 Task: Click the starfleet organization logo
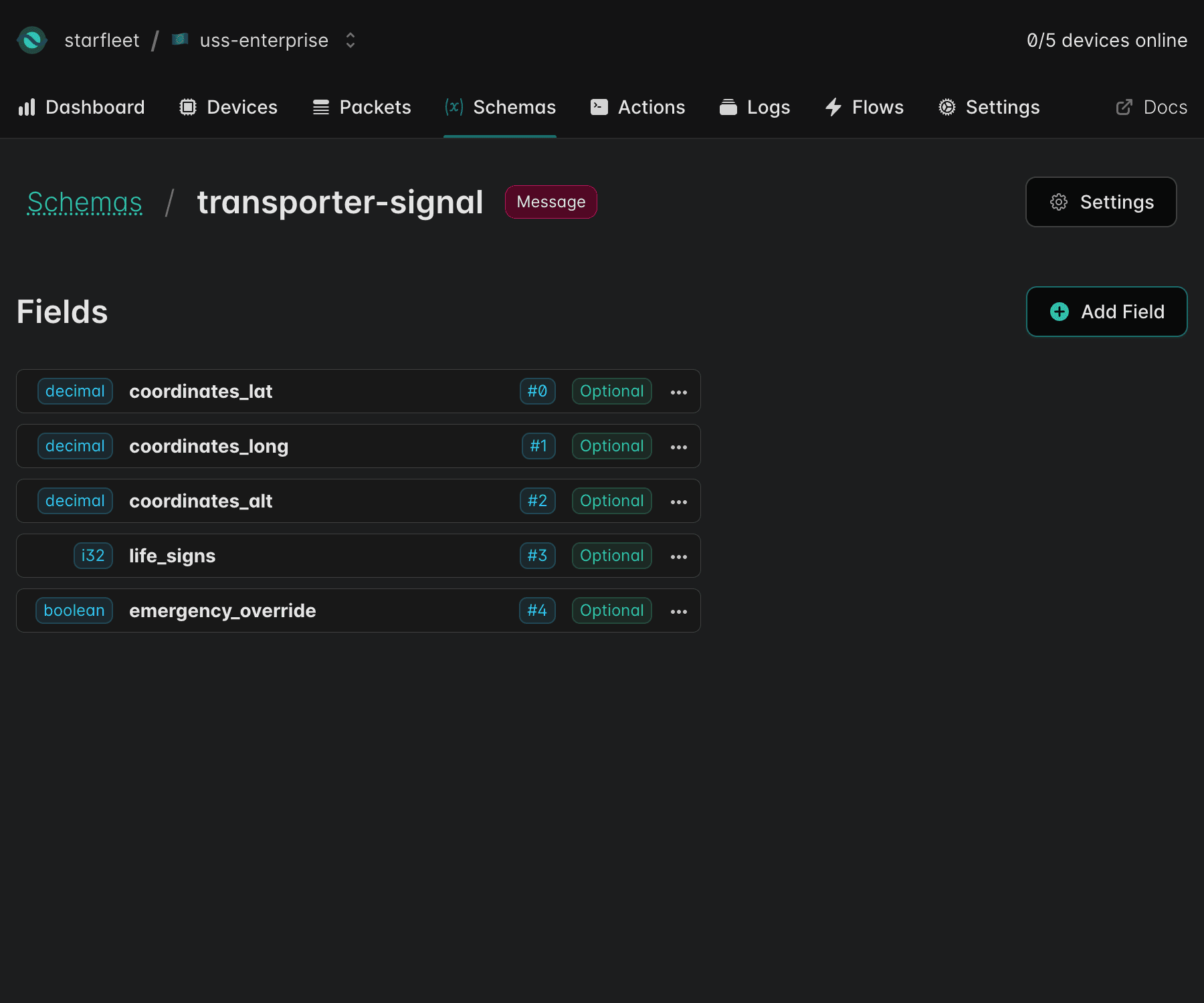point(32,40)
